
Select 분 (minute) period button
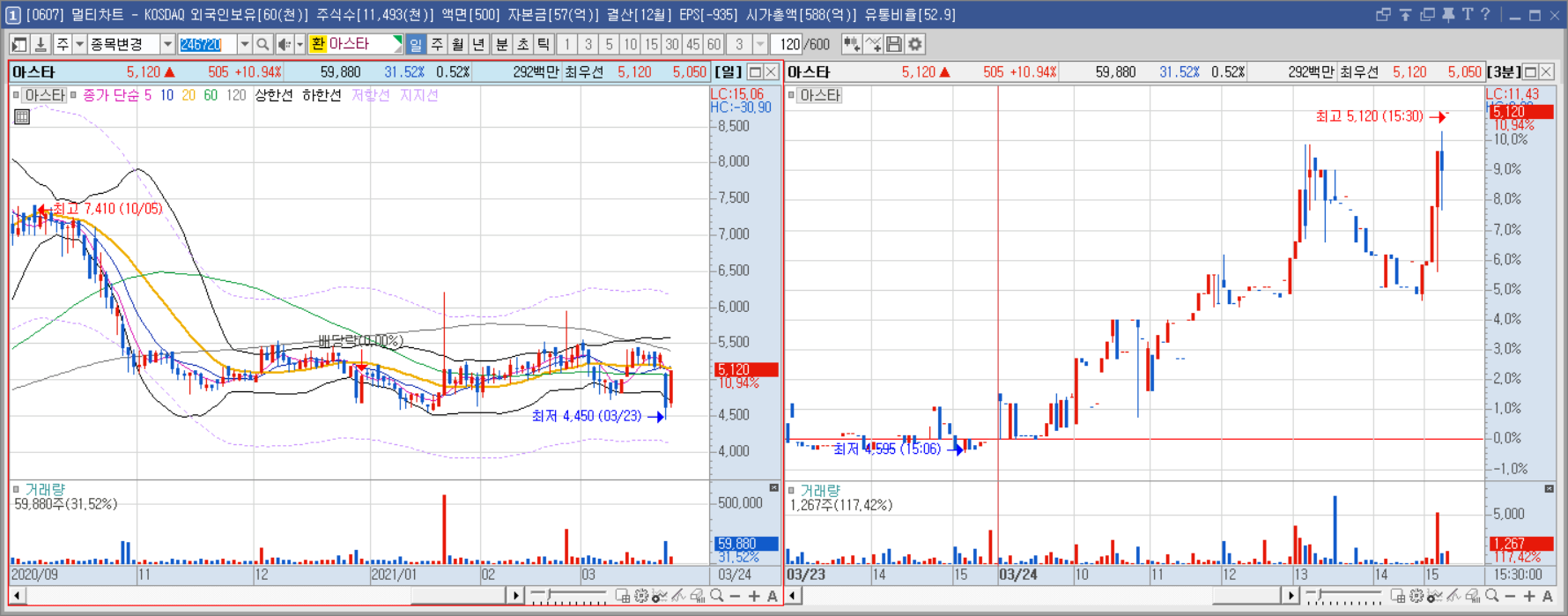pos(502,44)
